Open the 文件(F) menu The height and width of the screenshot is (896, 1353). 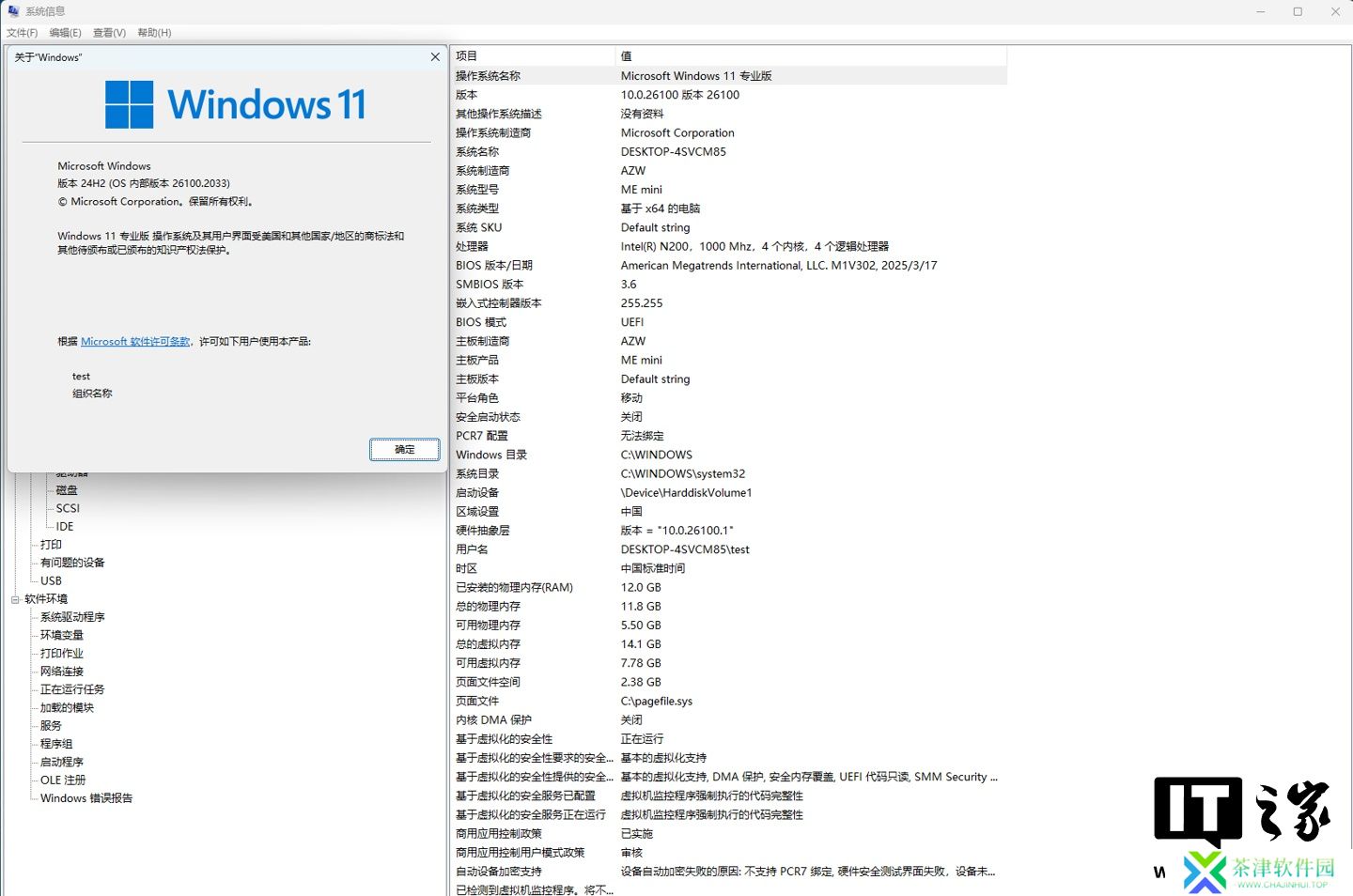(23, 33)
